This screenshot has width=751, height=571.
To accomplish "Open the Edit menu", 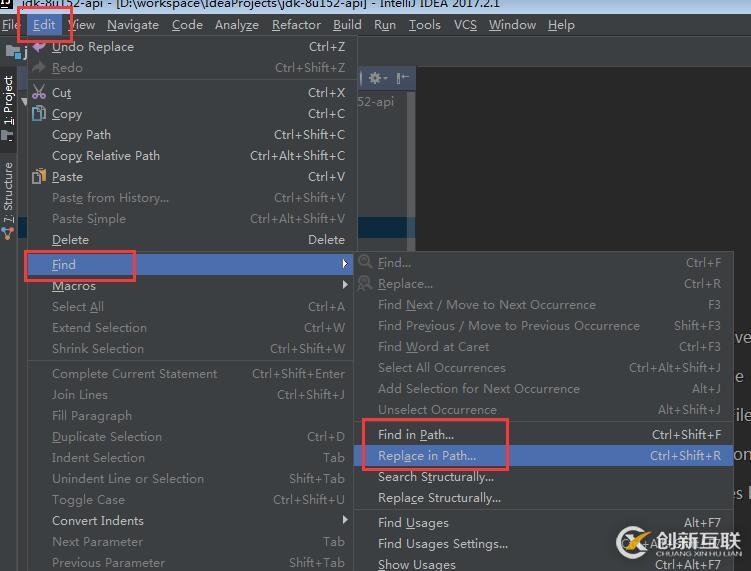I will click(44, 25).
